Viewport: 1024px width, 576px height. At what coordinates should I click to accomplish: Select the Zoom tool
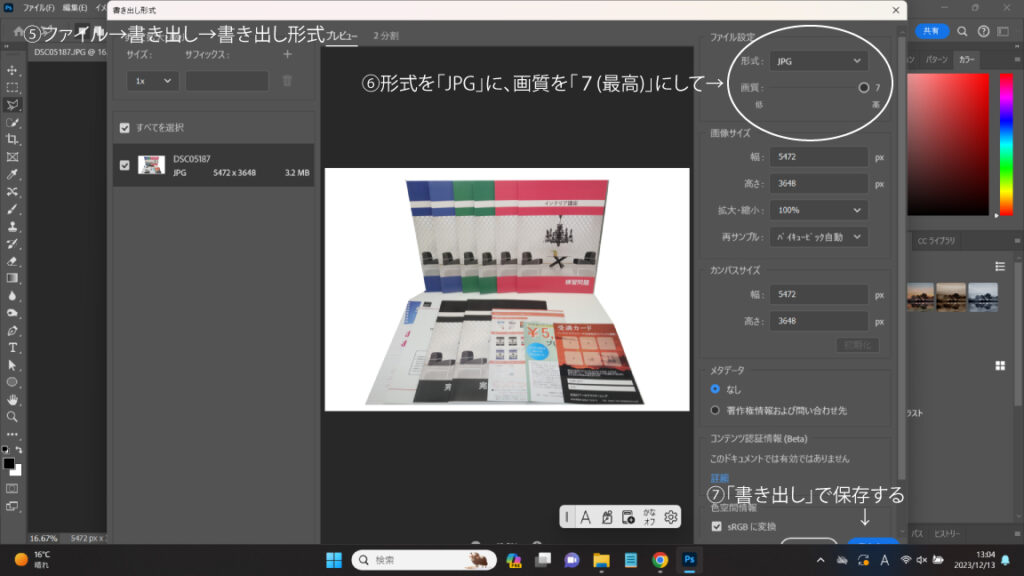(x=13, y=416)
